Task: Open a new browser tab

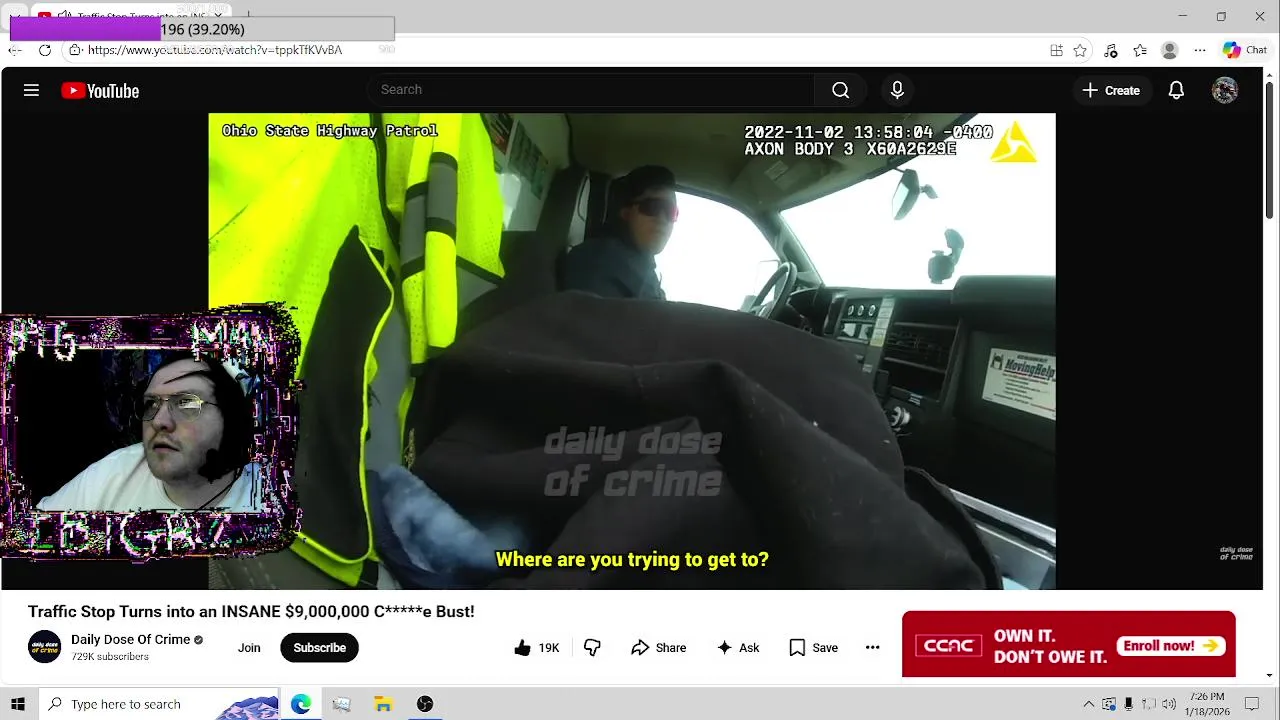Action: 247,16
